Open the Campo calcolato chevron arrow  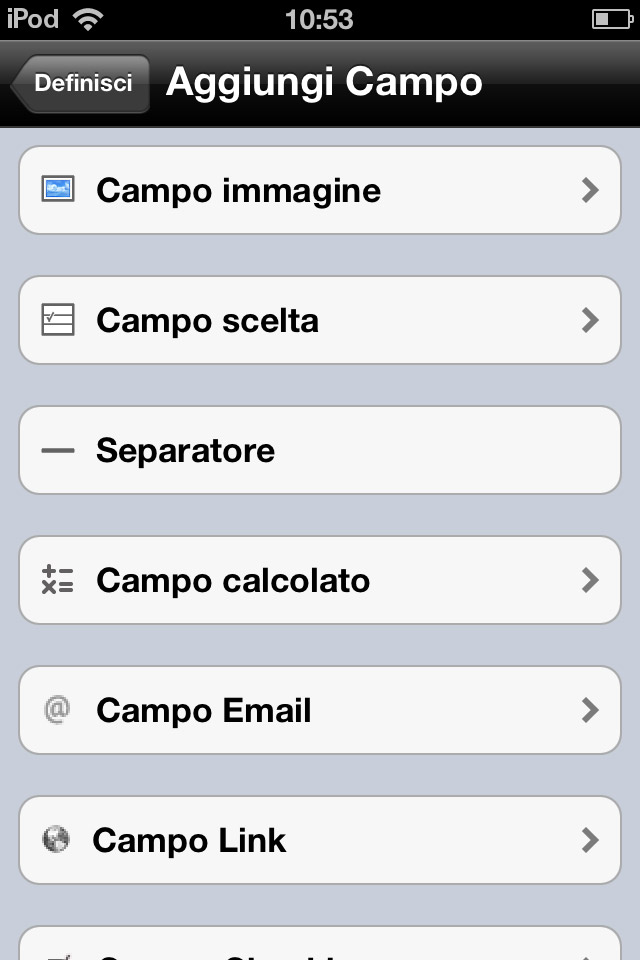(x=590, y=580)
